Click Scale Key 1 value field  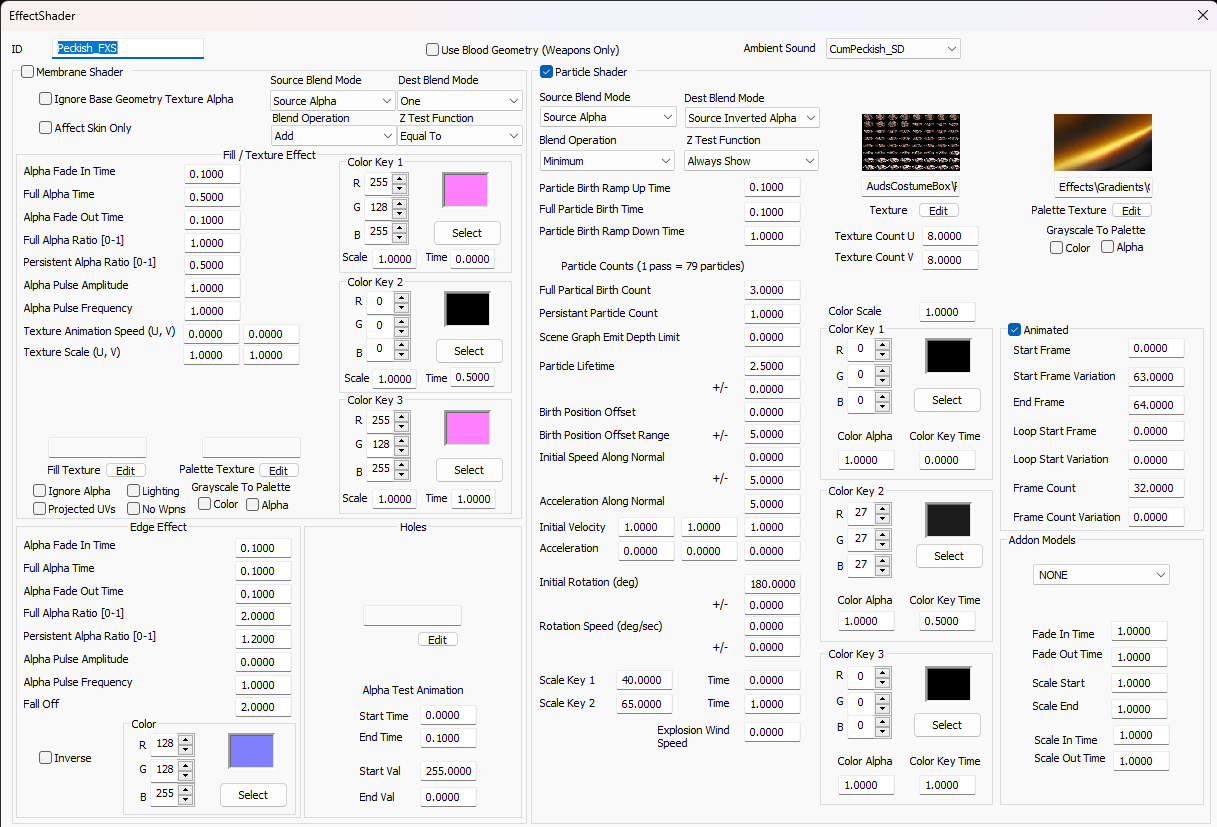click(645, 680)
